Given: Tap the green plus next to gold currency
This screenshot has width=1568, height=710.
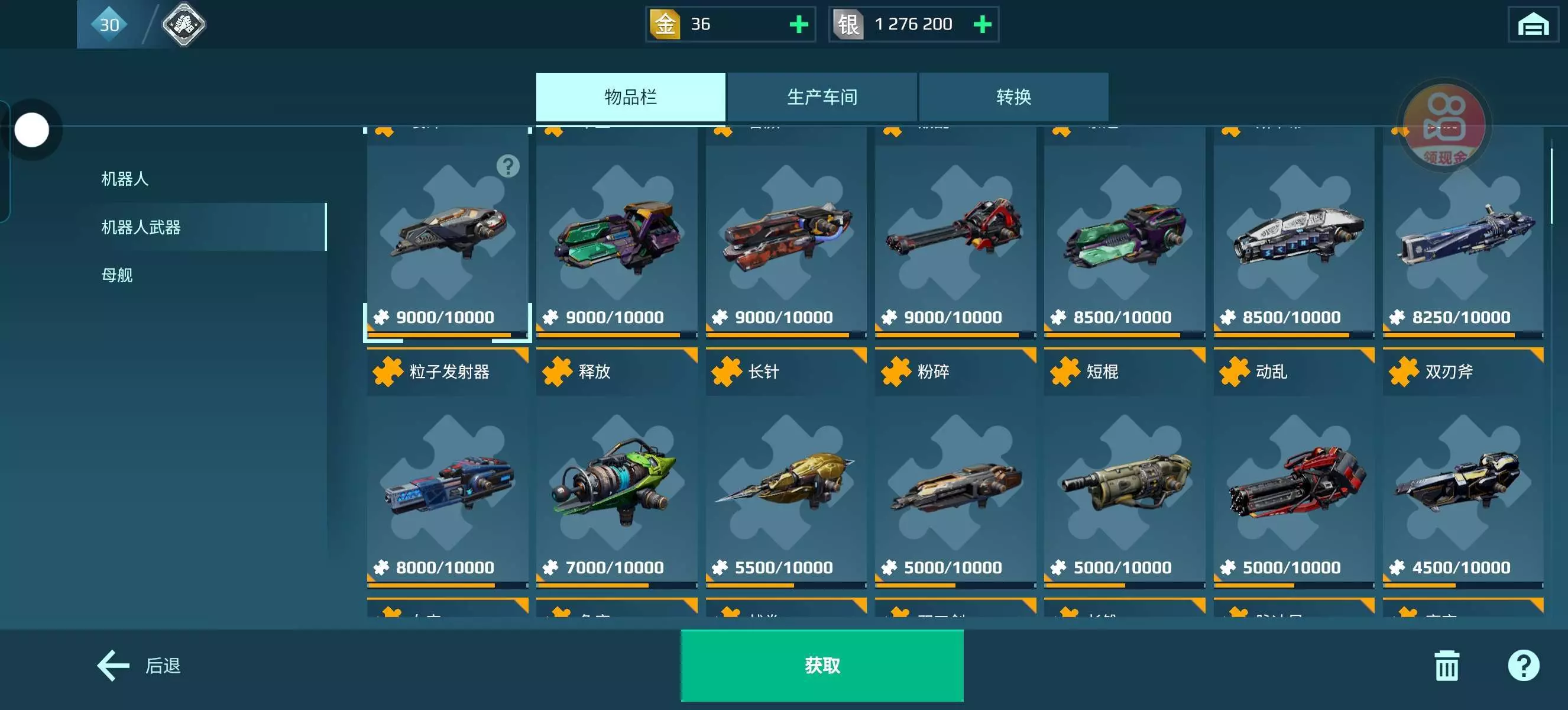Looking at the screenshot, I should tap(798, 24).
